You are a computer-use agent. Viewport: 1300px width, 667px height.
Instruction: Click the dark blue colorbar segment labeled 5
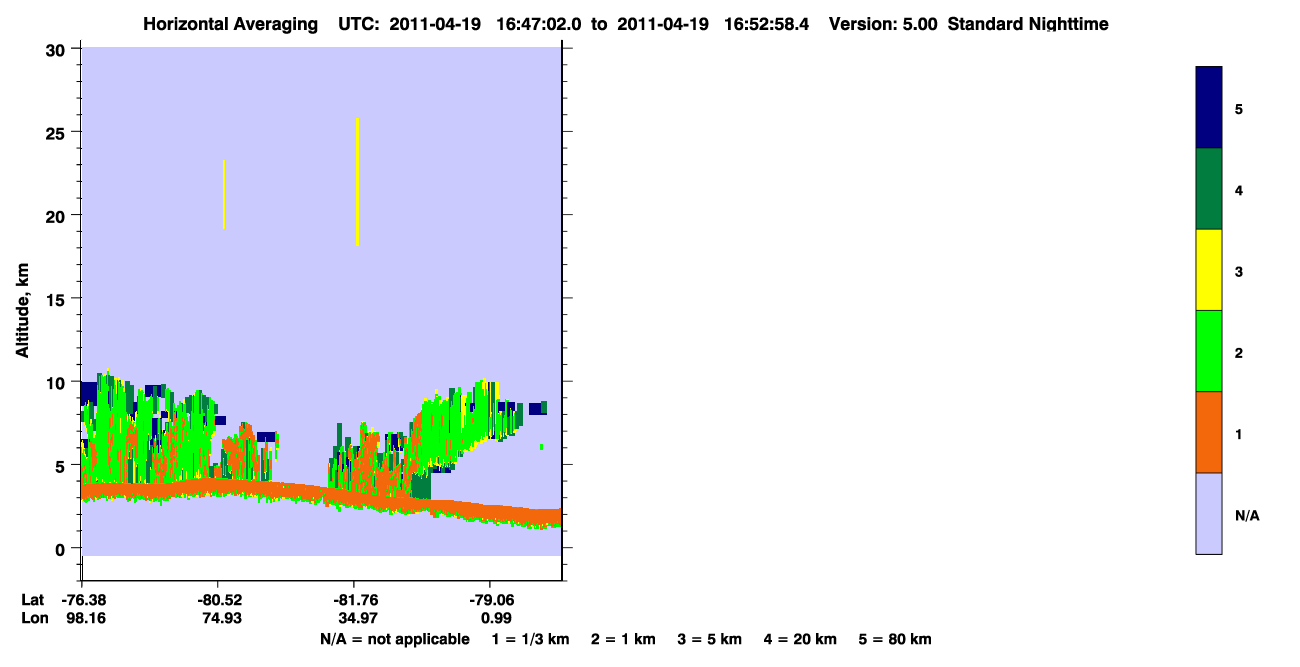1209,108
